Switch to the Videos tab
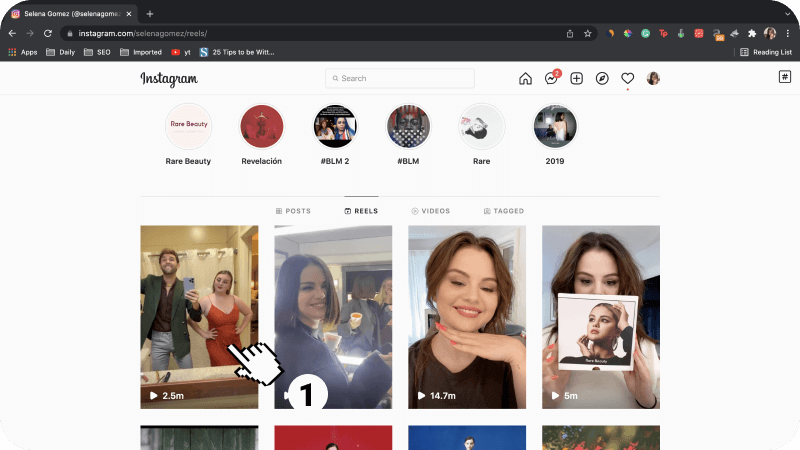The width and height of the screenshot is (800, 450). 430,211
